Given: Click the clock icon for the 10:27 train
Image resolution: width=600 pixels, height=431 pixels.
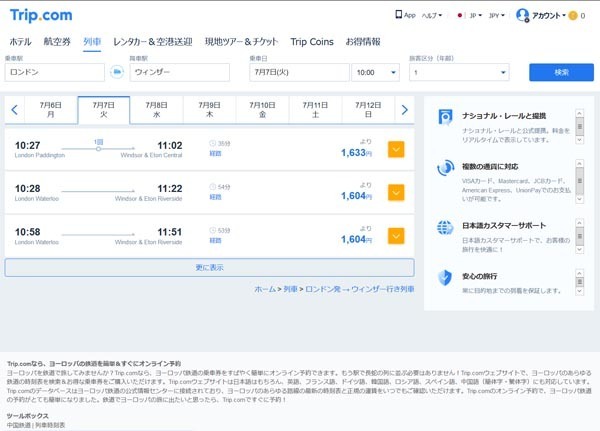Looking at the screenshot, I should (x=212, y=144).
